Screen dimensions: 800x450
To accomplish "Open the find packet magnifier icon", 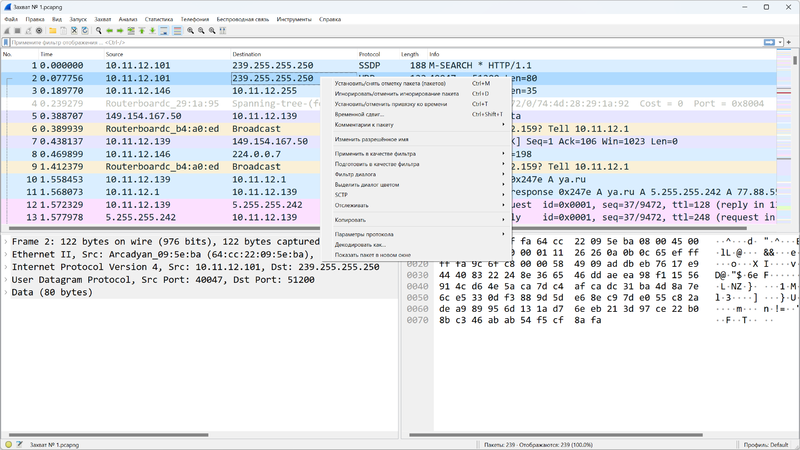I will click(x=98, y=31).
